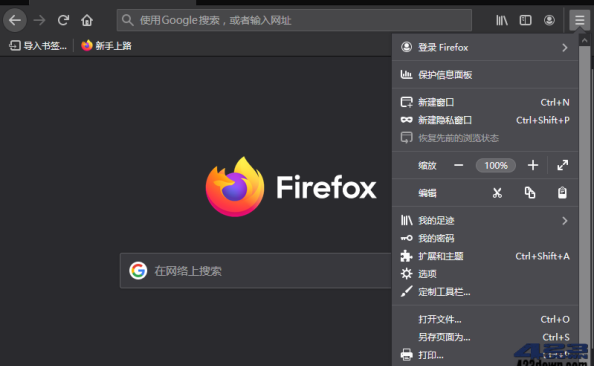The height and width of the screenshot is (366, 594).
Task: Enter full screen mode icon
Action: click(x=563, y=165)
